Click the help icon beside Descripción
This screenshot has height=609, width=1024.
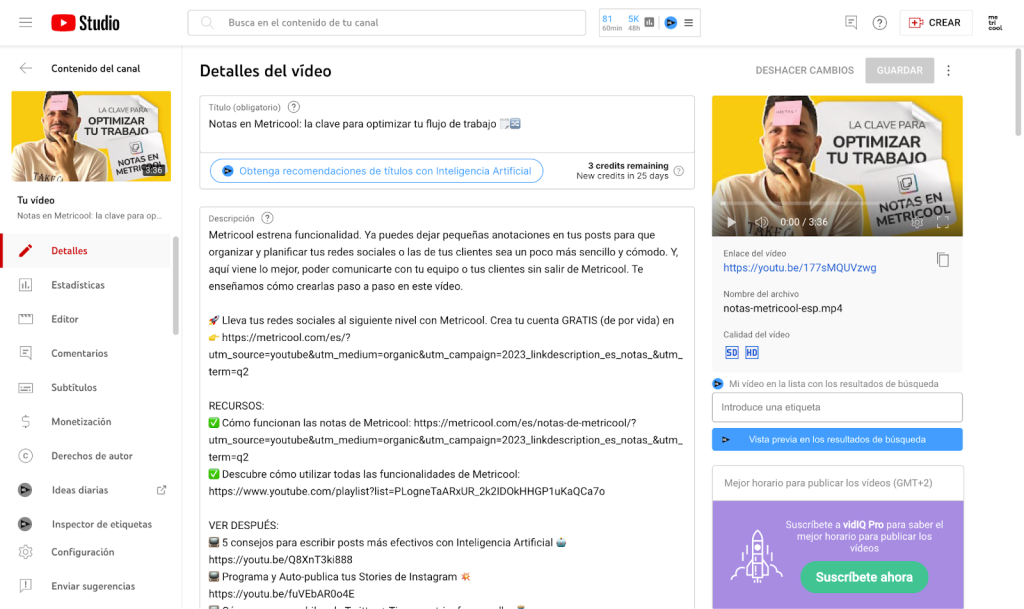point(267,218)
